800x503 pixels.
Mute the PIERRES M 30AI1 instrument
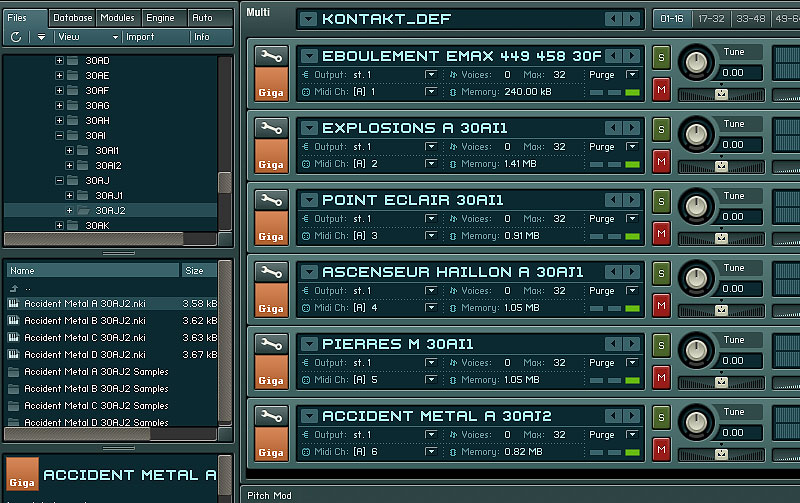(661, 378)
